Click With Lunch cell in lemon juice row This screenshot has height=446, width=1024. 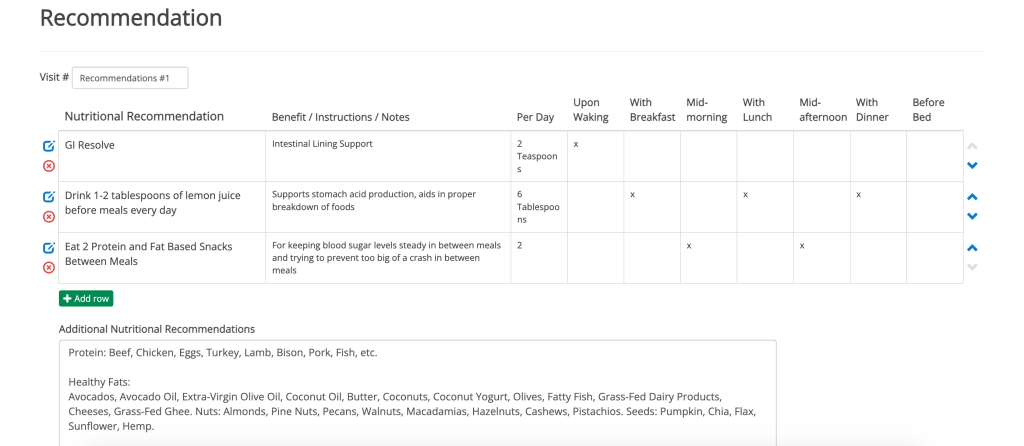(764, 207)
